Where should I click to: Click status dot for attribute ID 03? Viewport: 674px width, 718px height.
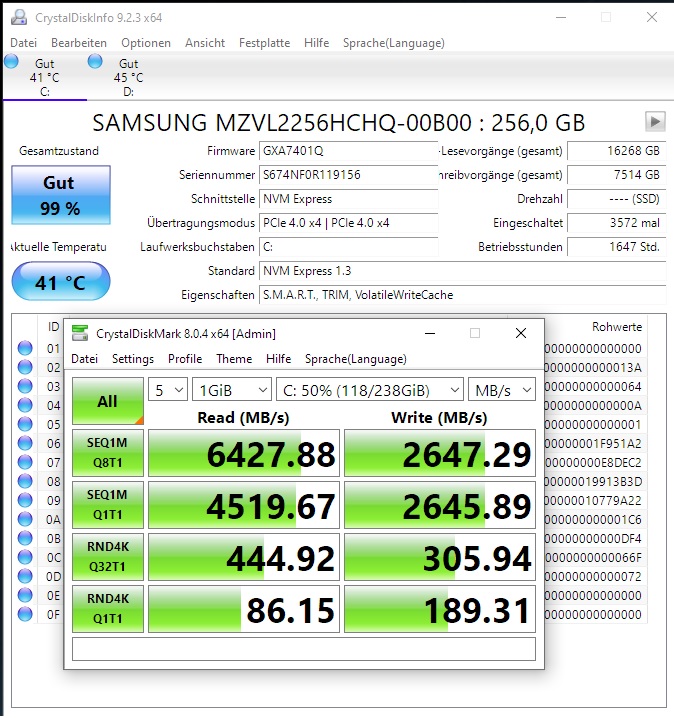coord(25,386)
